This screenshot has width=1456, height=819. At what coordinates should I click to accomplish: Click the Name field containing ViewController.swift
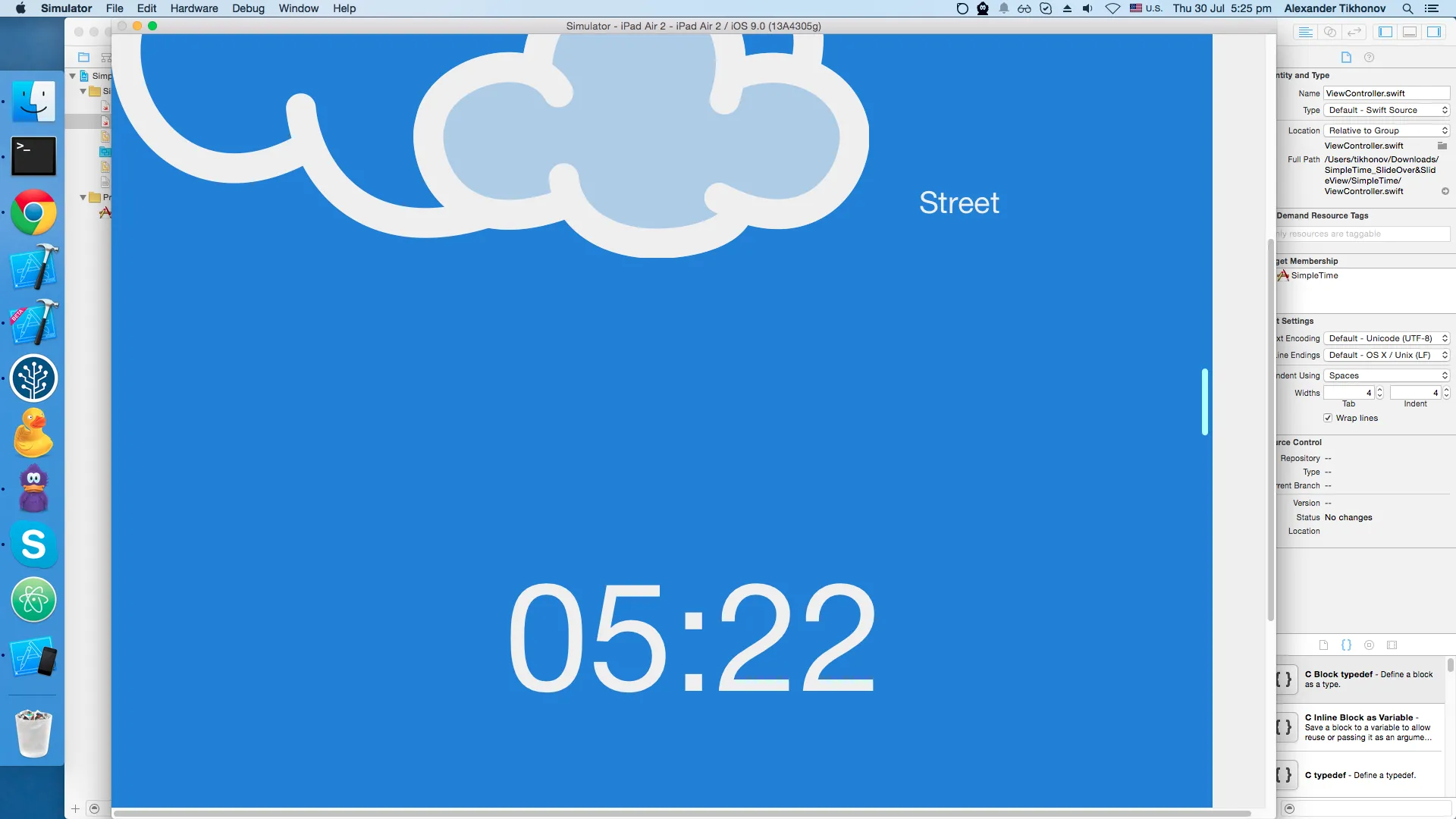tap(1386, 93)
